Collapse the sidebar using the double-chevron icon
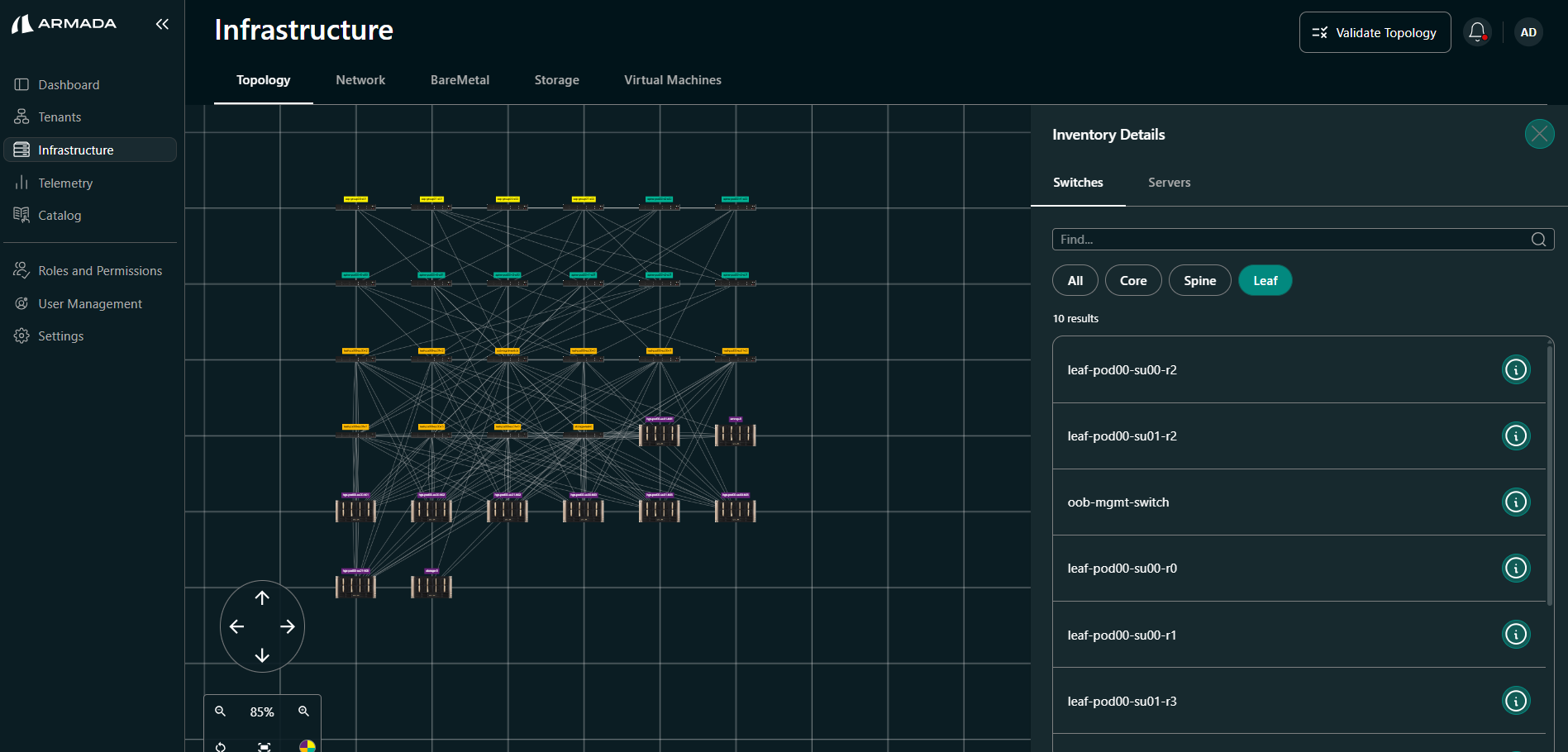Image resolution: width=1568 pixels, height=752 pixels. point(162,24)
